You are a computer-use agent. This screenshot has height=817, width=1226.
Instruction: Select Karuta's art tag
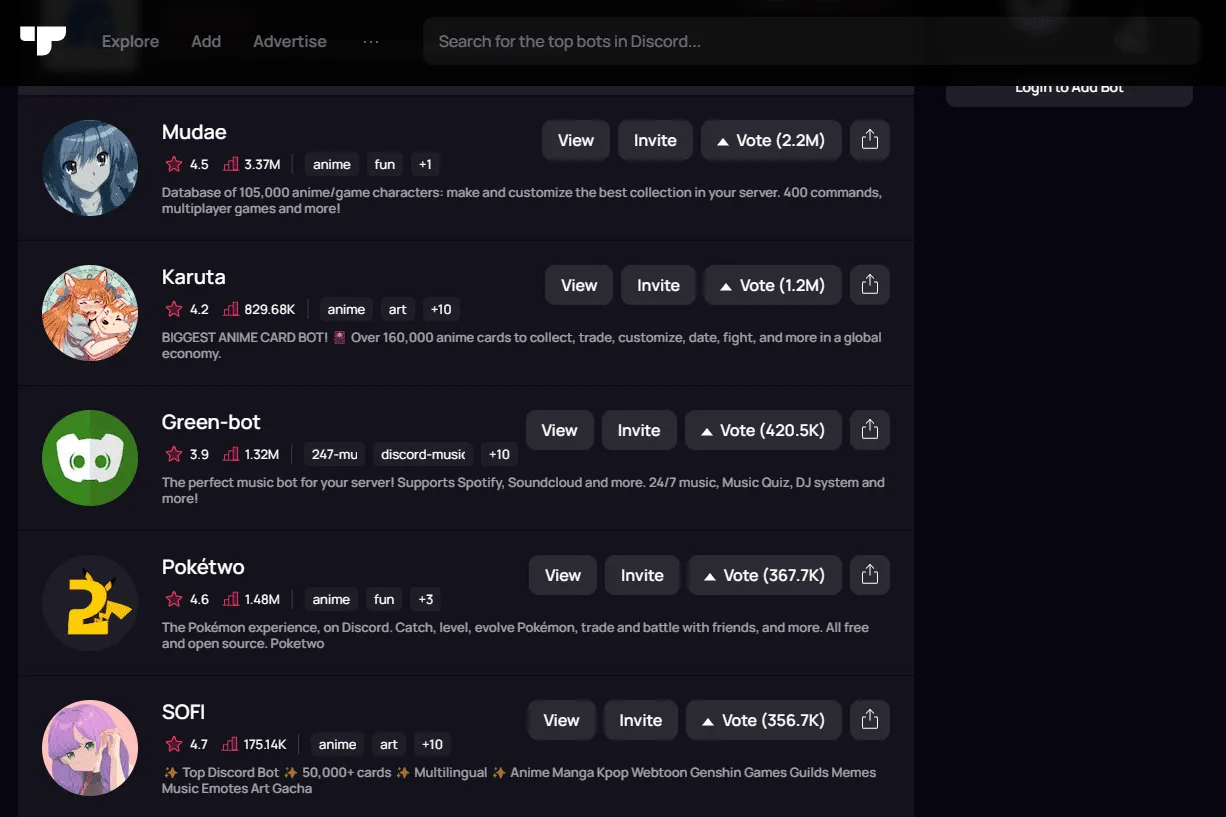coord(398,309)
